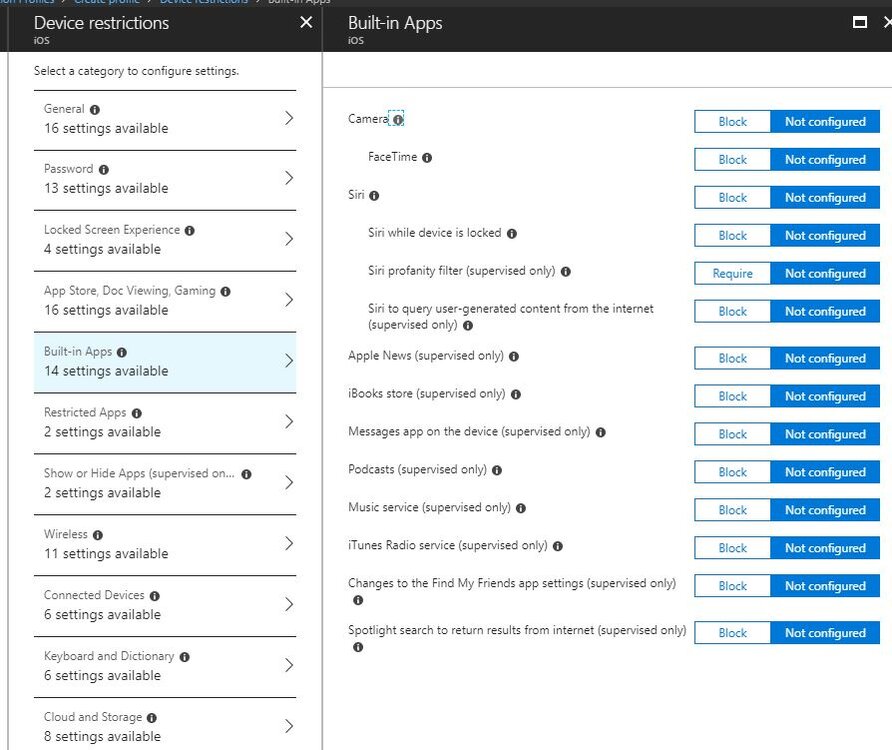Screen dimensions: 892x750
Task: Expand Built-in Apps chevron
Action: [289, 361]
